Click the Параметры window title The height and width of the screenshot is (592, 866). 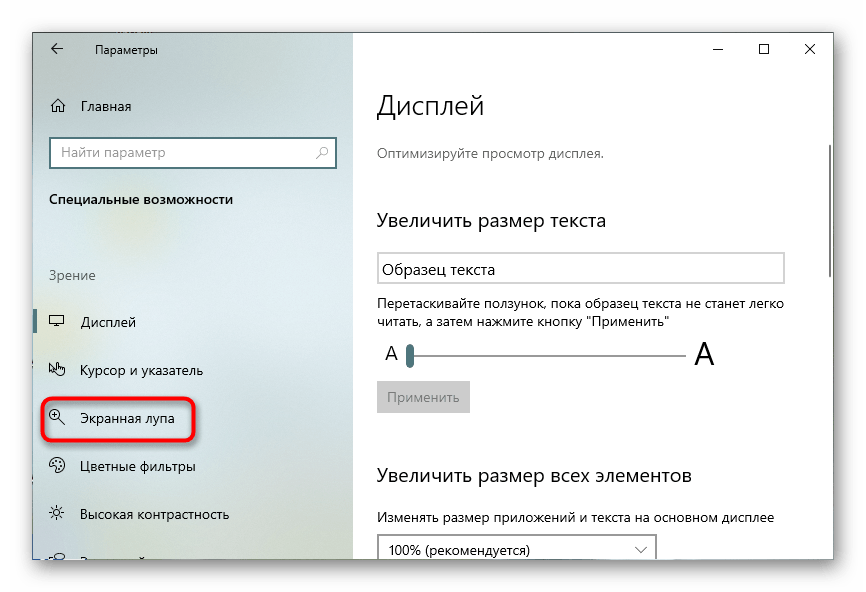tap(126, 50)
